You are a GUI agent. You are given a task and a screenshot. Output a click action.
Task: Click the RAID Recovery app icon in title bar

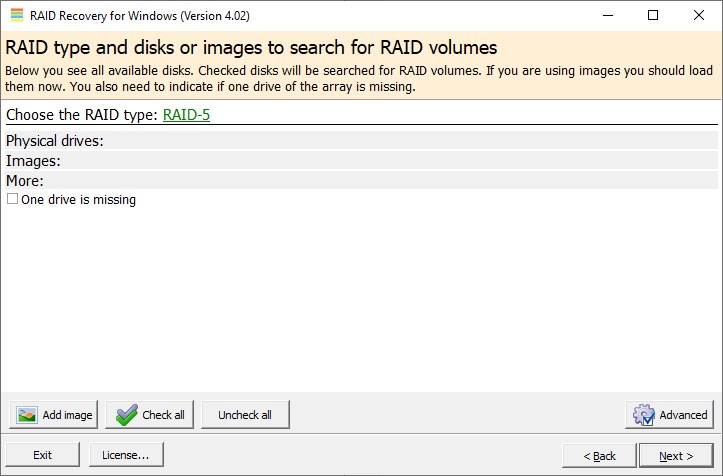click(x=15, y=16)
